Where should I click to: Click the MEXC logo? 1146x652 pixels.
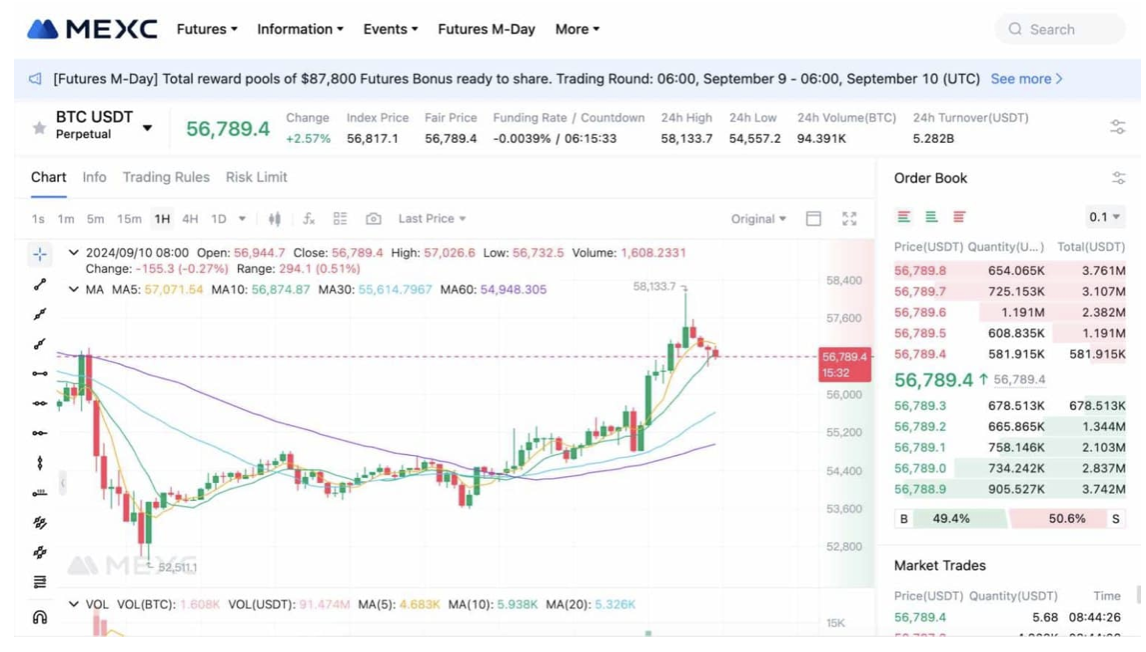click(92, 29)
